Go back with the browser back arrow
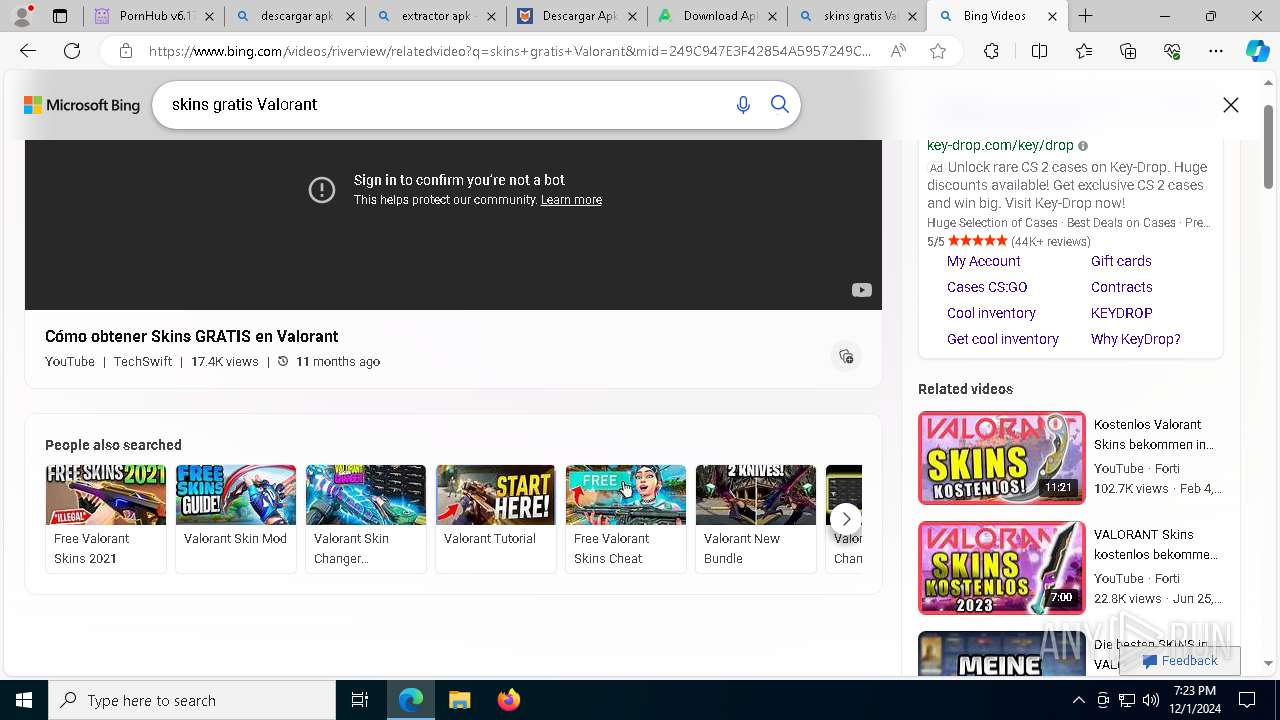The image size is (1280, 720). [x=28, y=51]
